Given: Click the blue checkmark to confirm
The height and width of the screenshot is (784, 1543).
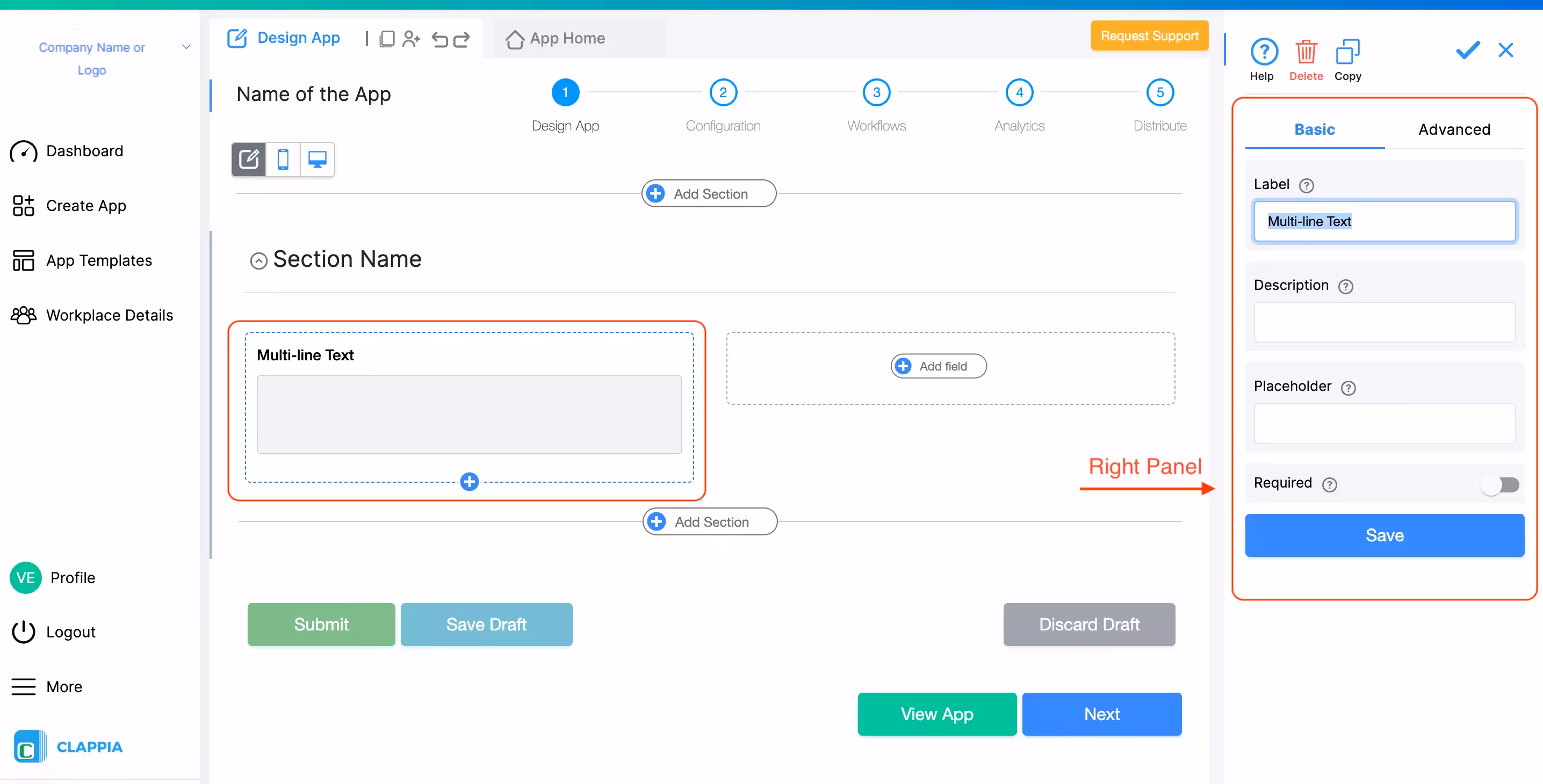Looking at the screenshot, I should pos(1468,50).
